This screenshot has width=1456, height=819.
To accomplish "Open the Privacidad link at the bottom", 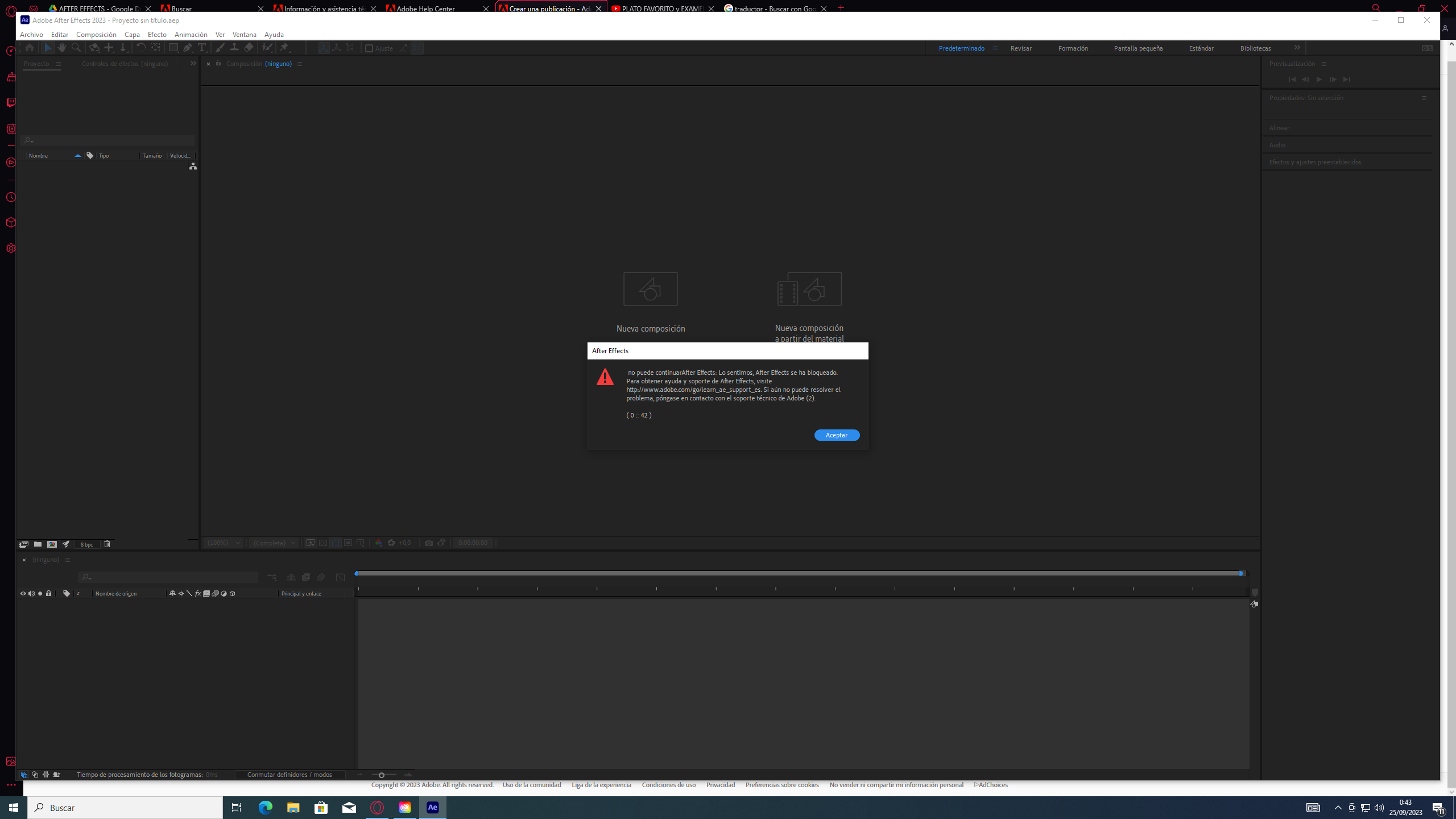I will (719, 784).
